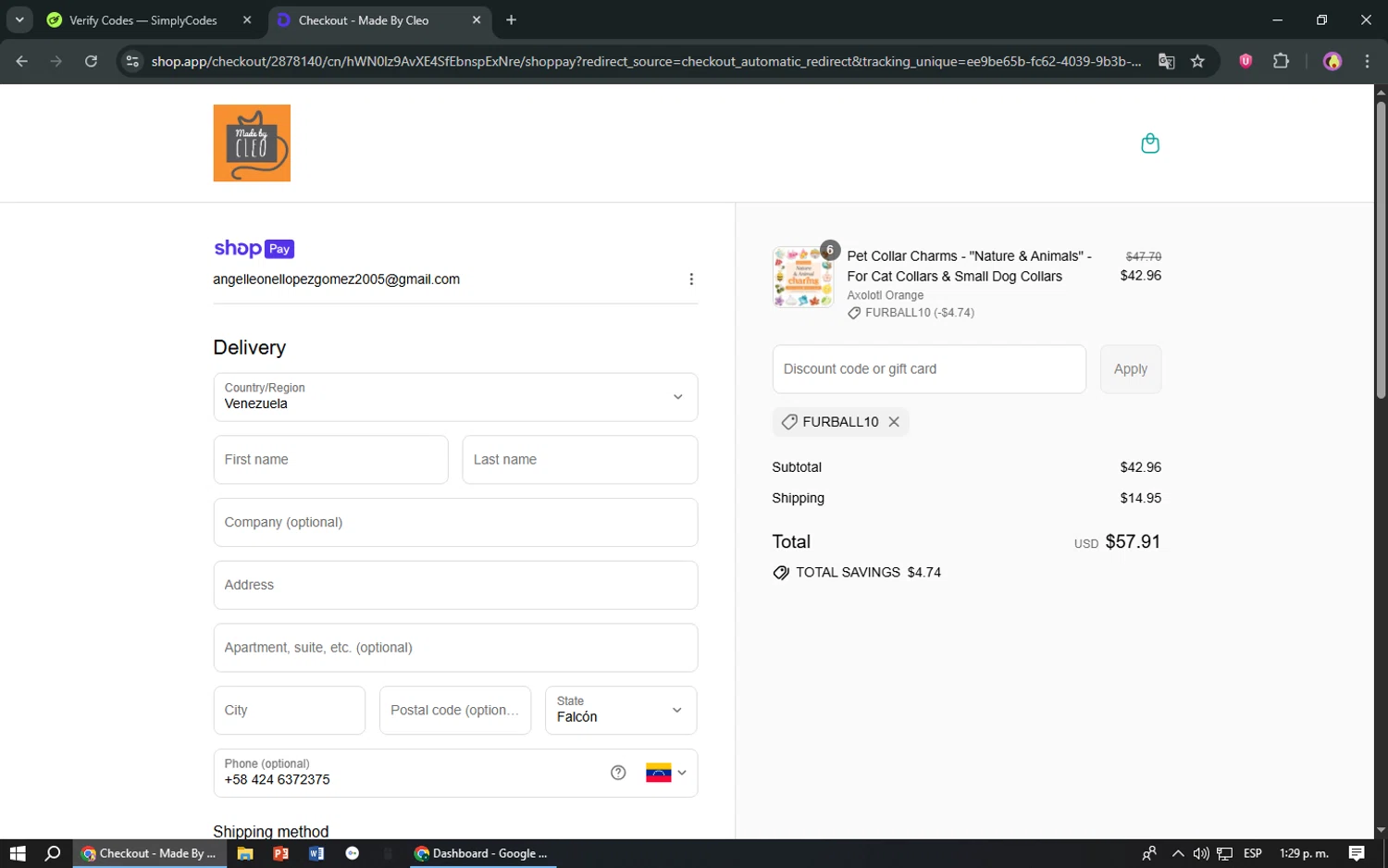
Task: Click the translate page icon
Action: point(1167,61)
